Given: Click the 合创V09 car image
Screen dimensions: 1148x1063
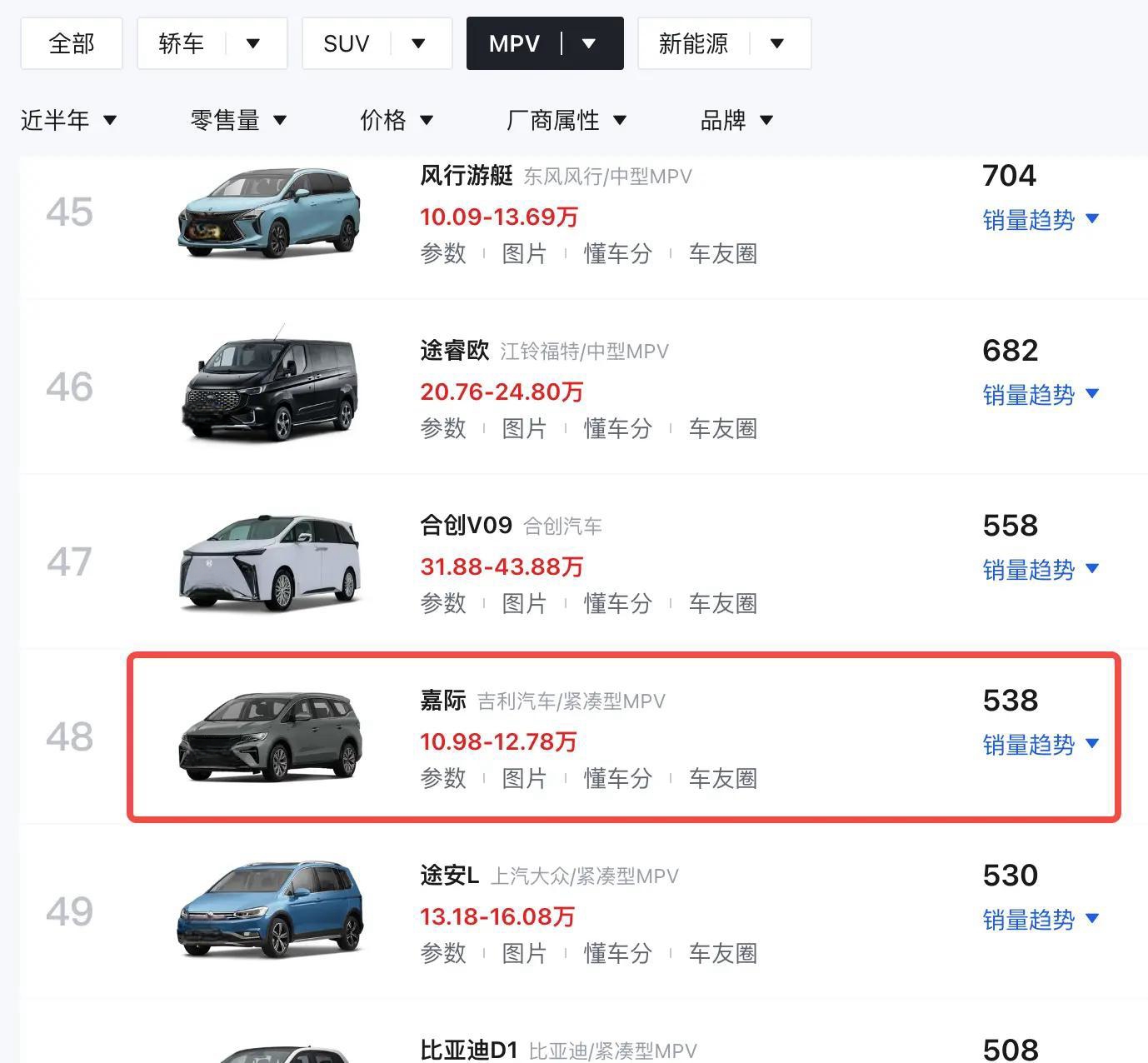Looking at the screenshot, I should tap(269, 561).
